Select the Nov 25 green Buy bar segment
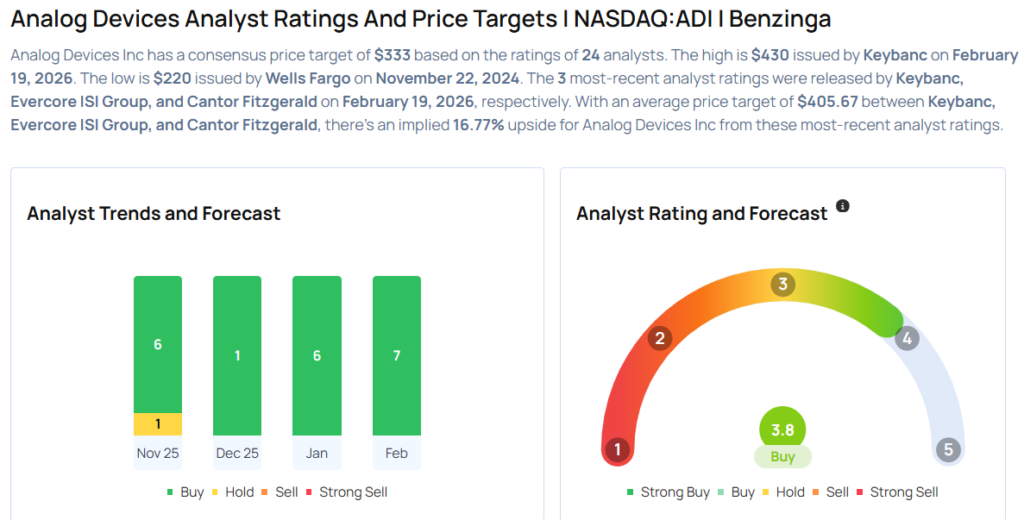 point(158,344)
